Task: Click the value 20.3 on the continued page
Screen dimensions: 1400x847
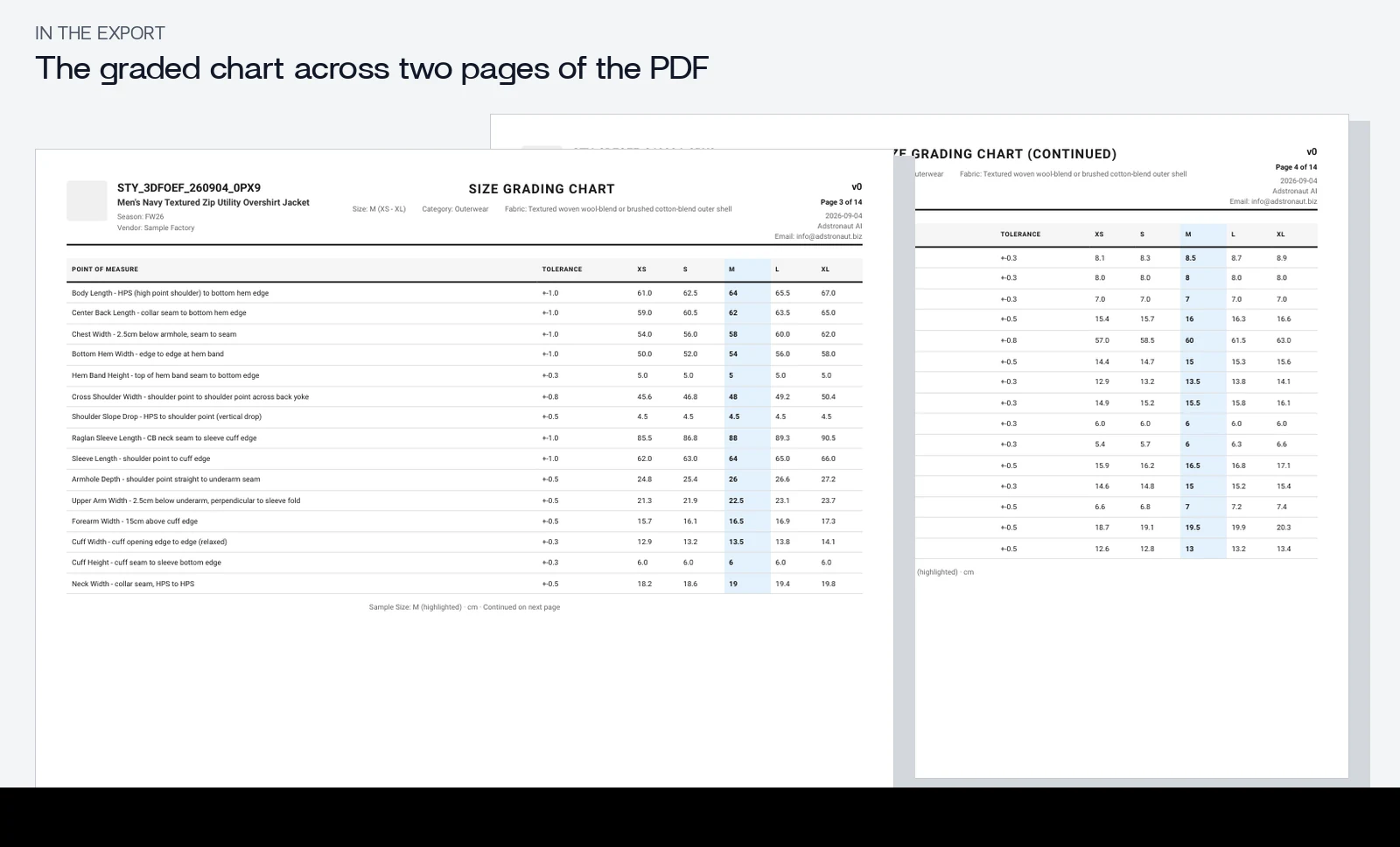Action: (1284, 528)
